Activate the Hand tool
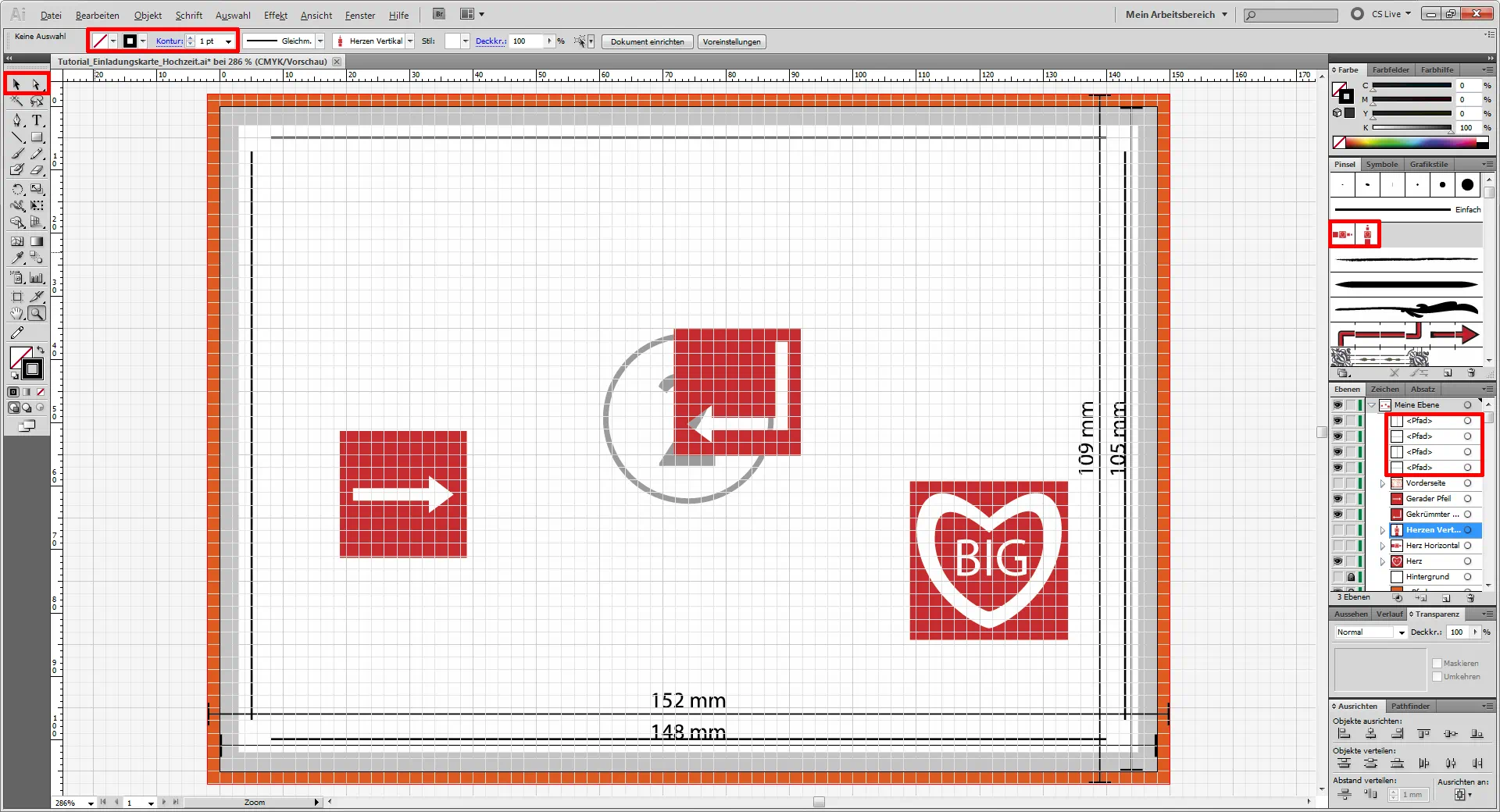Screen dimensions: 1500x812 (17, 314)
